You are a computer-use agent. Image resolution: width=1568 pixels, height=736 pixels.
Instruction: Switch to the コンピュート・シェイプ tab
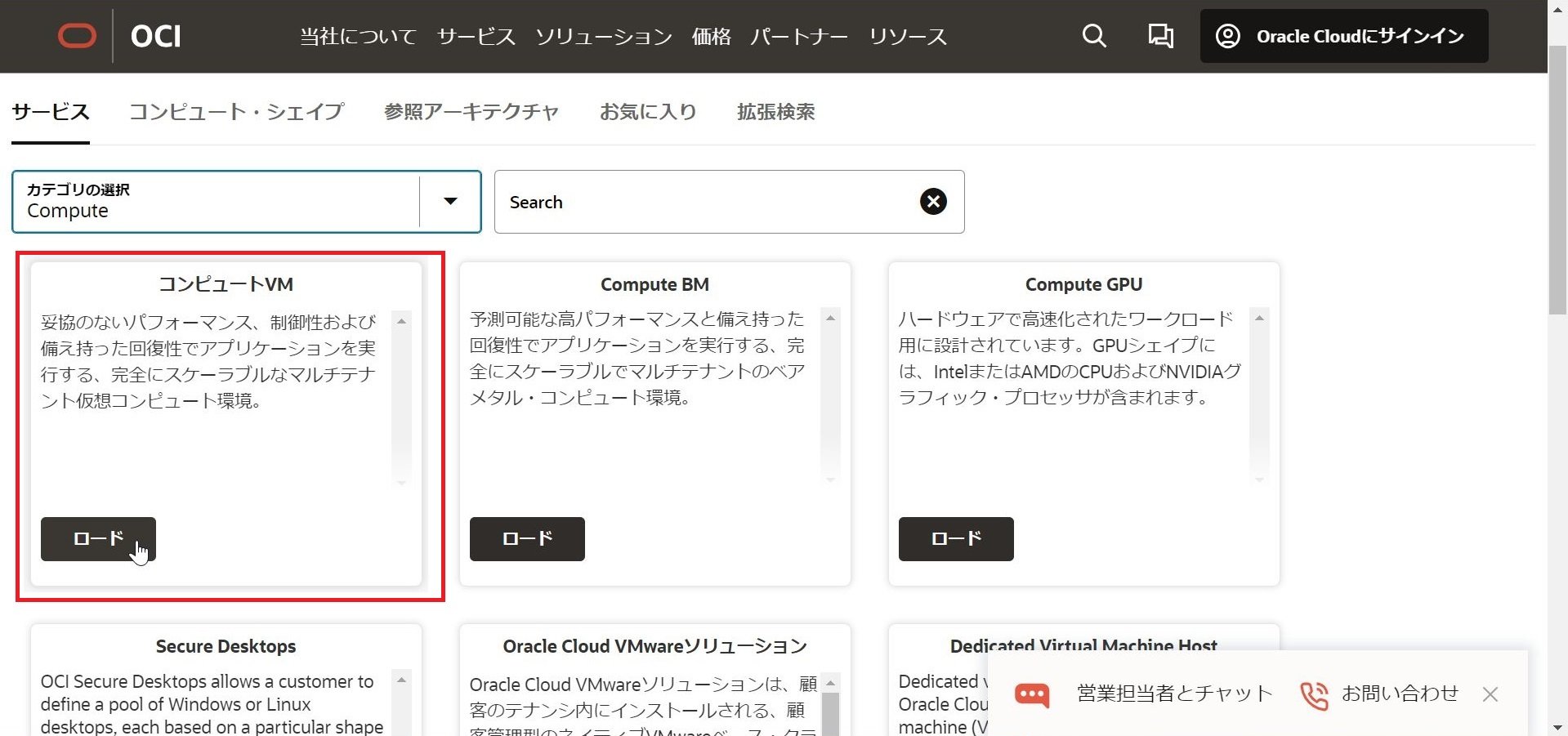click(x=236, y=112)
